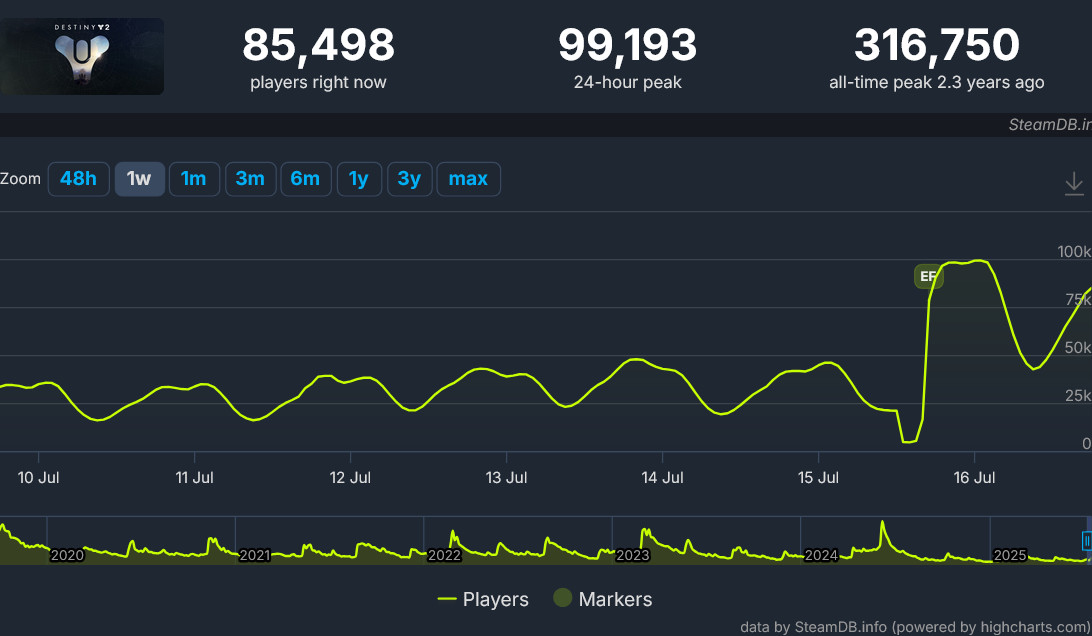The image size is (1092, 636).
Task: Click the 10 Jul axis label
Action: 38,478
